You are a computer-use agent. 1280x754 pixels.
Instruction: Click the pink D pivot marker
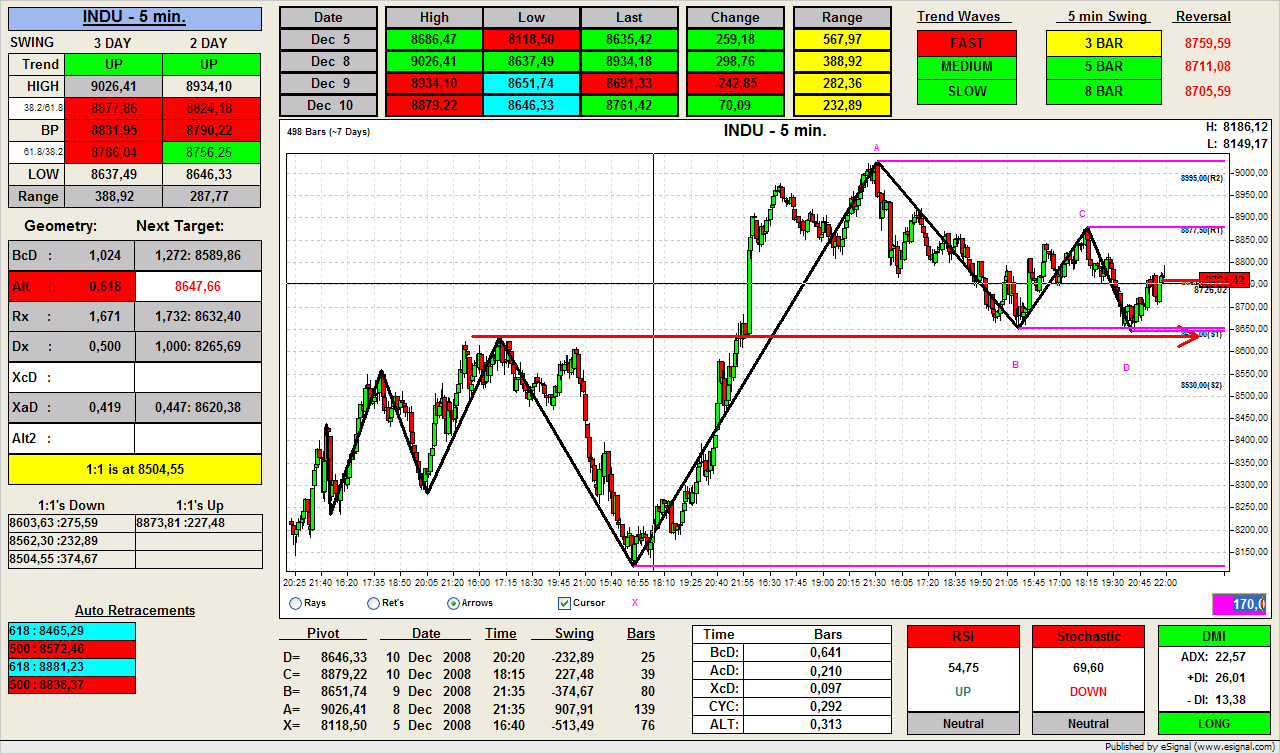tap(1126, 368)
